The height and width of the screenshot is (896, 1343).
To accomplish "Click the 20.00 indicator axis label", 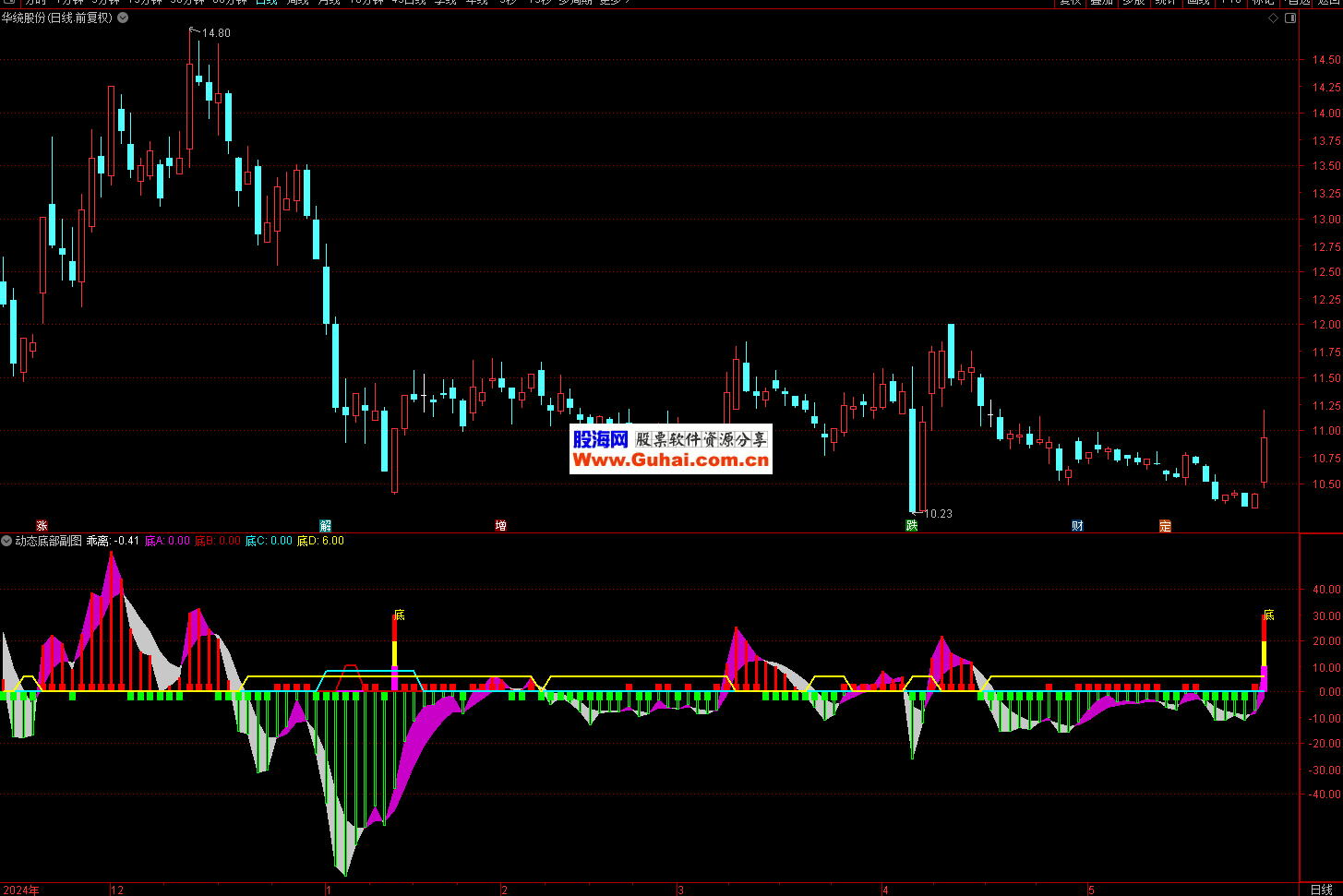I will pos(1327,641).
